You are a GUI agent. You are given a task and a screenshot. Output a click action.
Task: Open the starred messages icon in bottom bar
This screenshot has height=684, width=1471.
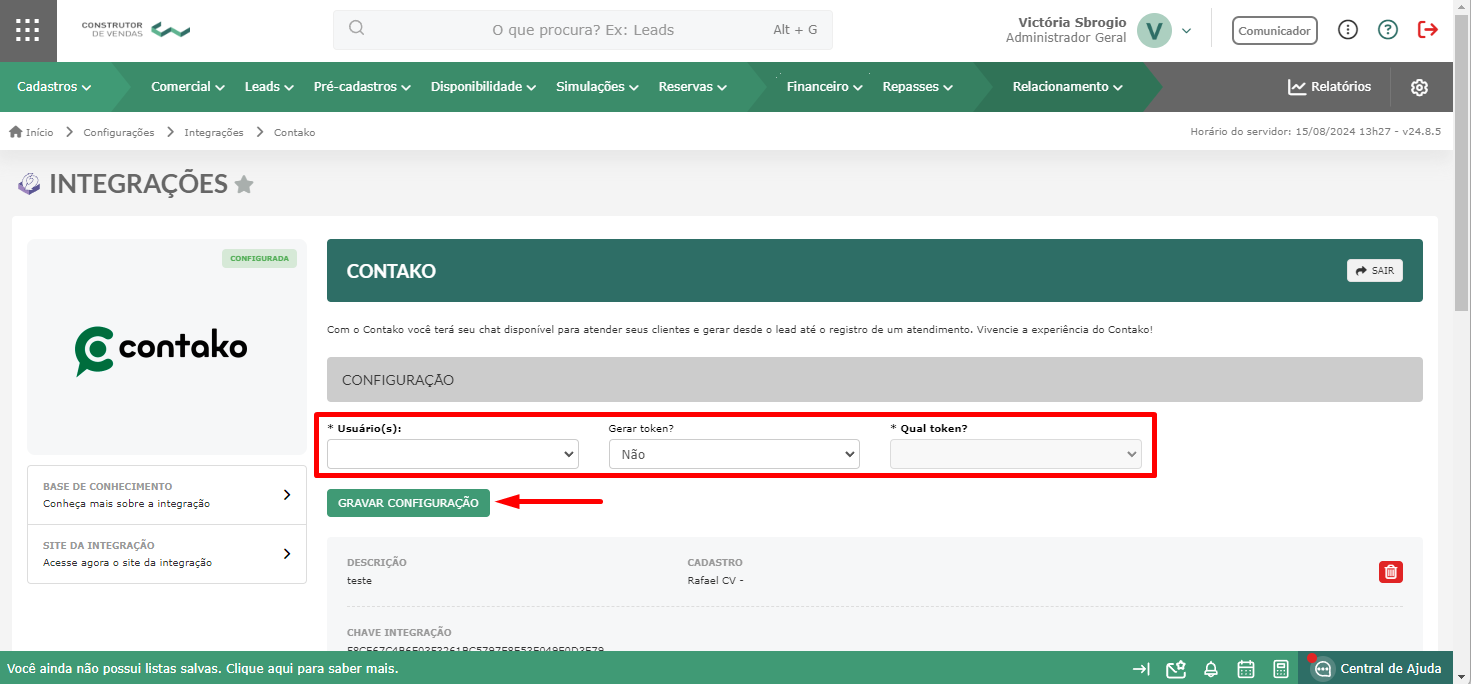pos(1176,669)
